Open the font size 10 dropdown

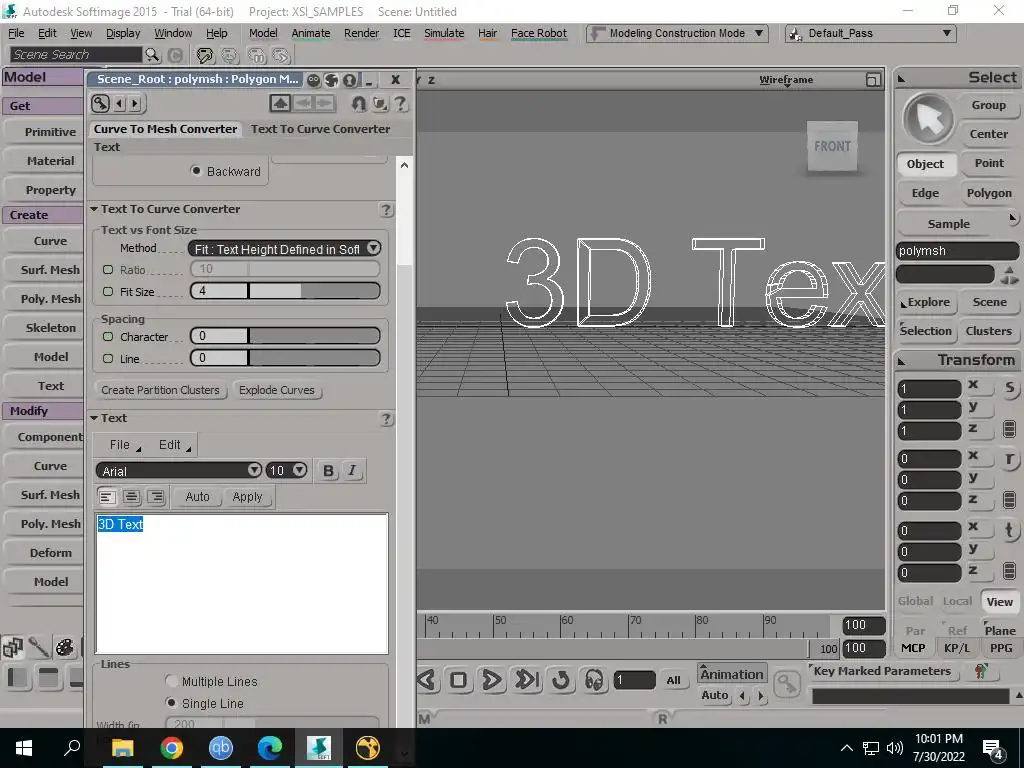pyautogui.click(x=287, y=471)
